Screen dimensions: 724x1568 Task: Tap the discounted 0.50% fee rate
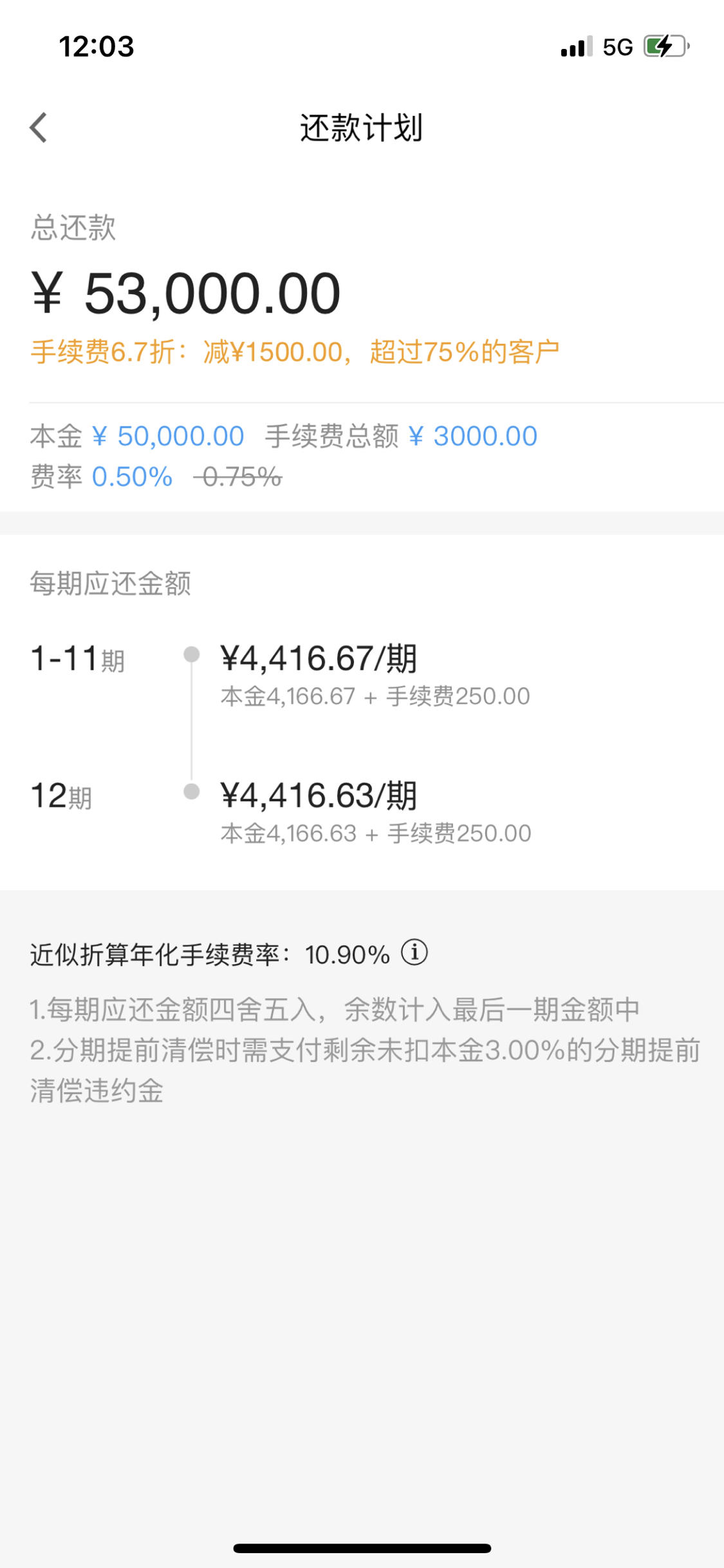click(x=133, y=477)
